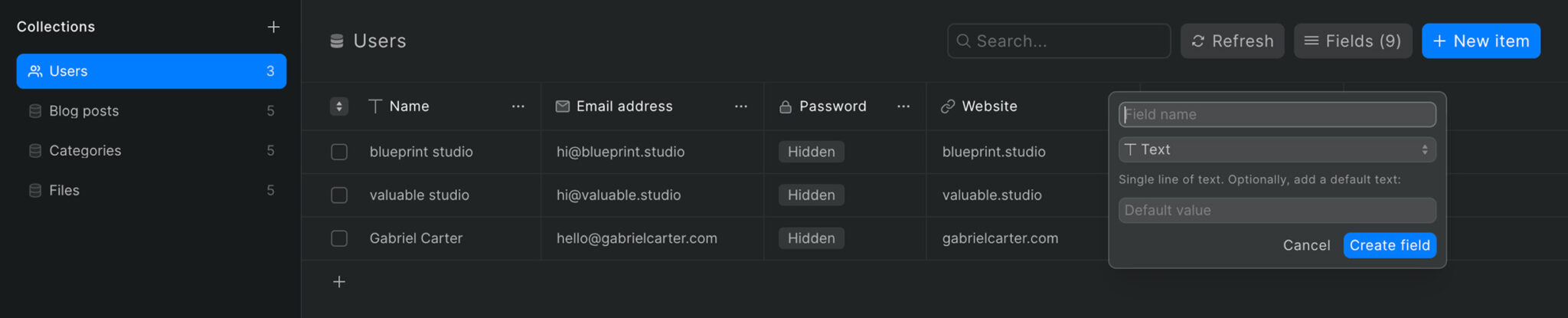Open the Fields (9) list
Viewport: 1568px width, 318px height.
(1353, 41)
